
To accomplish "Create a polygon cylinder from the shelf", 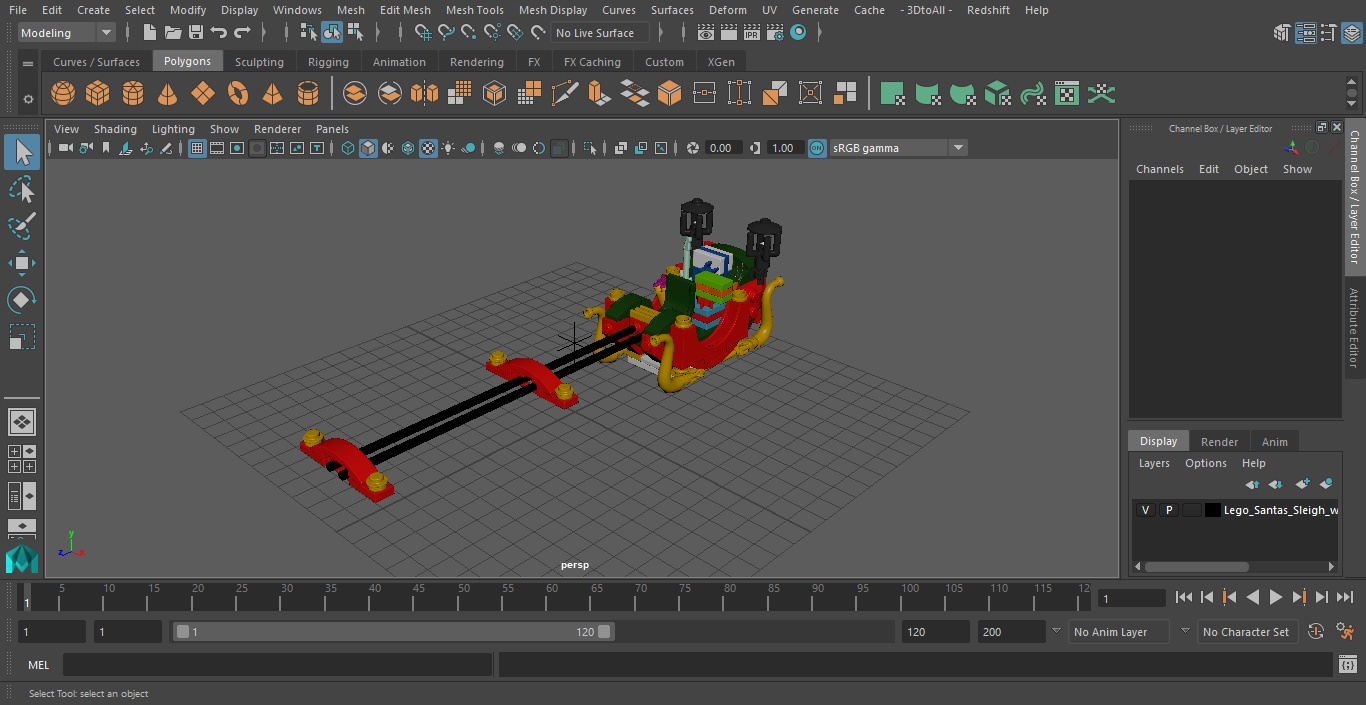I will click(x=133, y=94).
